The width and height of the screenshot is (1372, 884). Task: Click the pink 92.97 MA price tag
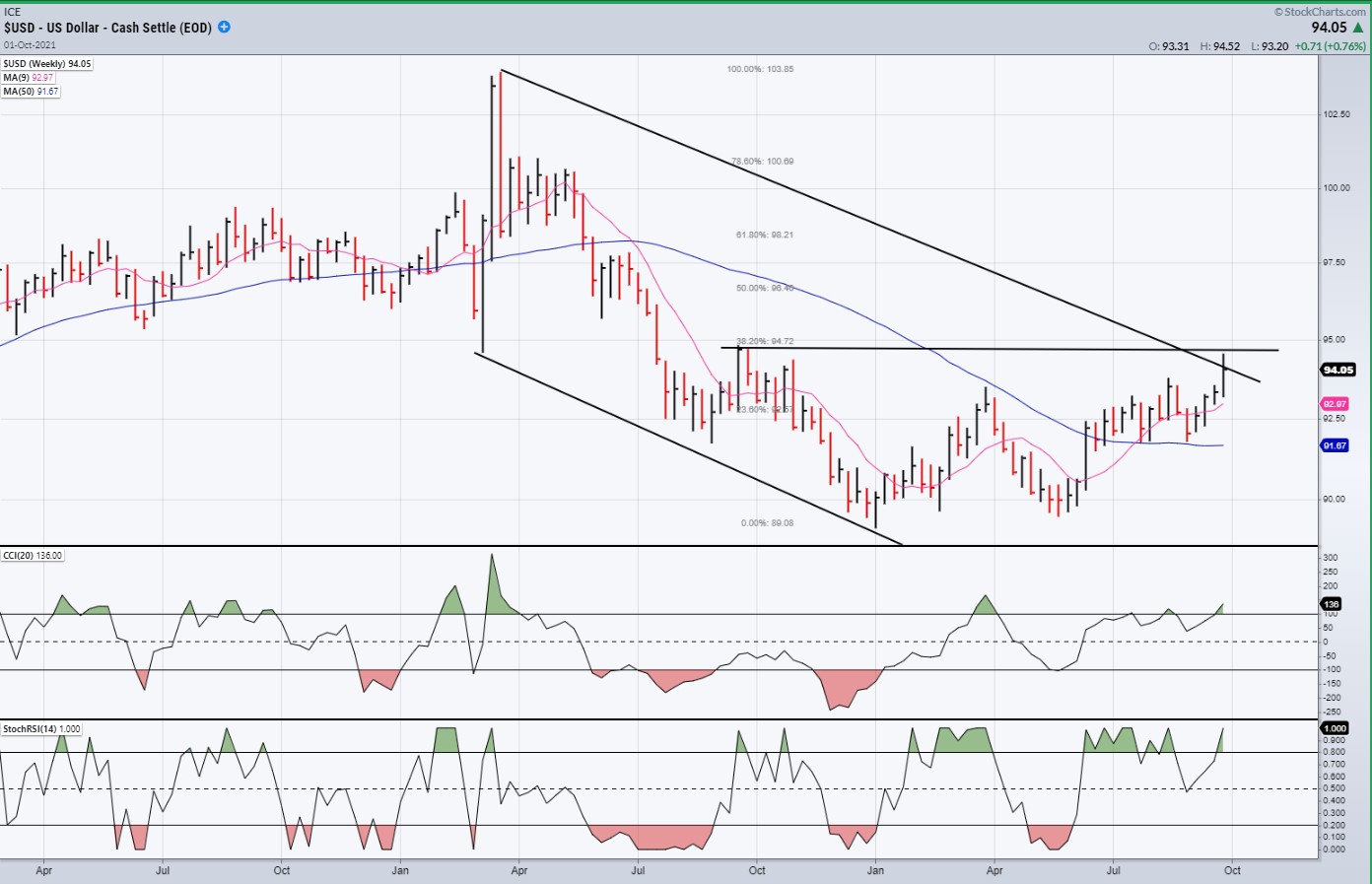(1334, 404)
